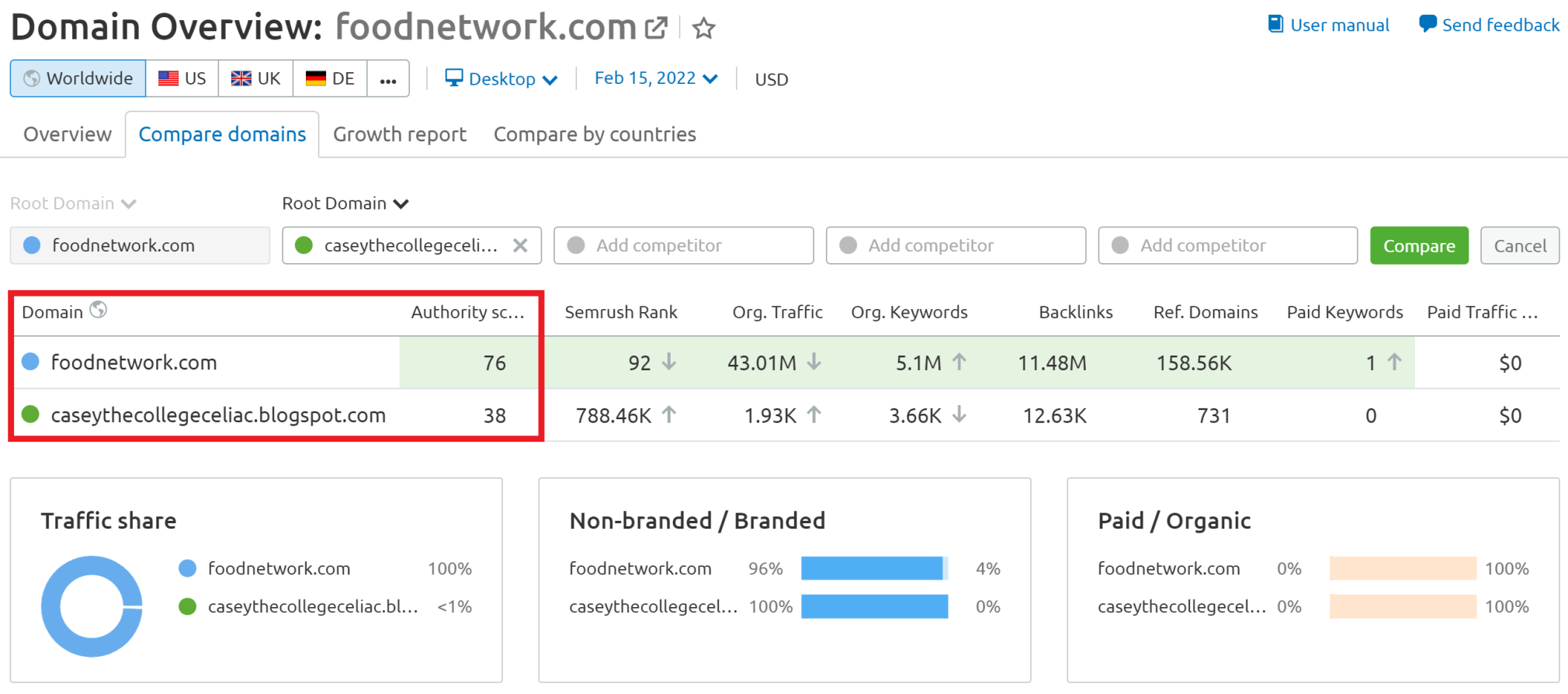Click the DE flag icon
This screenshot has height=694, width=1568.
click(x=316, y=78)
